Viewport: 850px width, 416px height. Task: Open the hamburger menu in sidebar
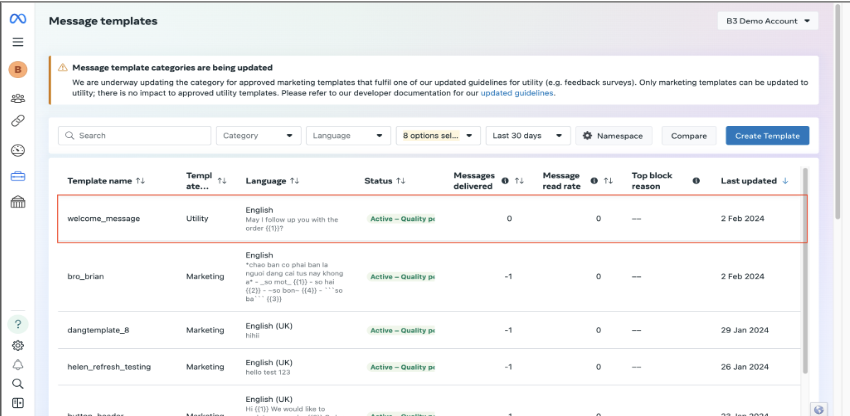click(x=18, y=42)
